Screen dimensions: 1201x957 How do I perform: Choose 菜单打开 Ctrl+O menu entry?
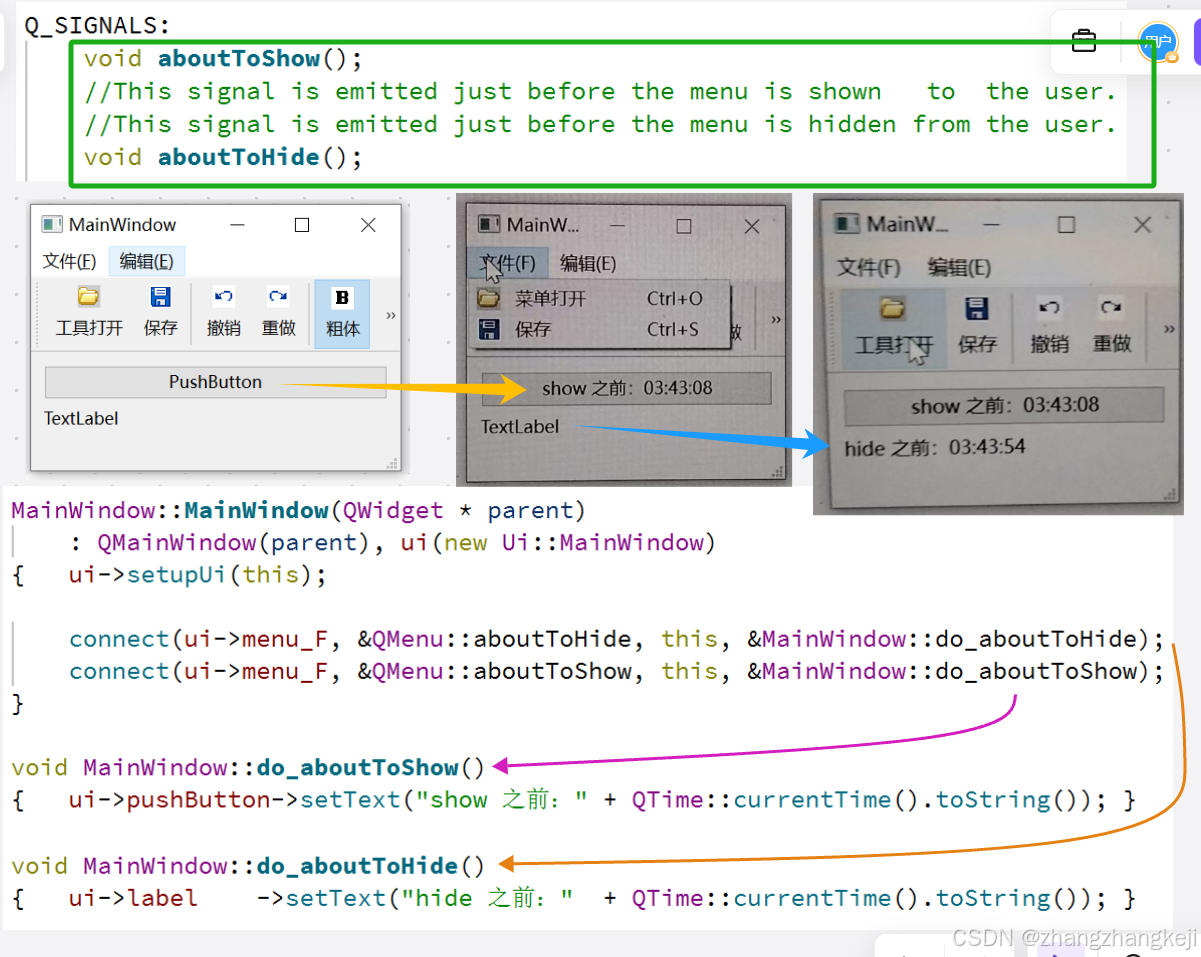tap(601, 298)
